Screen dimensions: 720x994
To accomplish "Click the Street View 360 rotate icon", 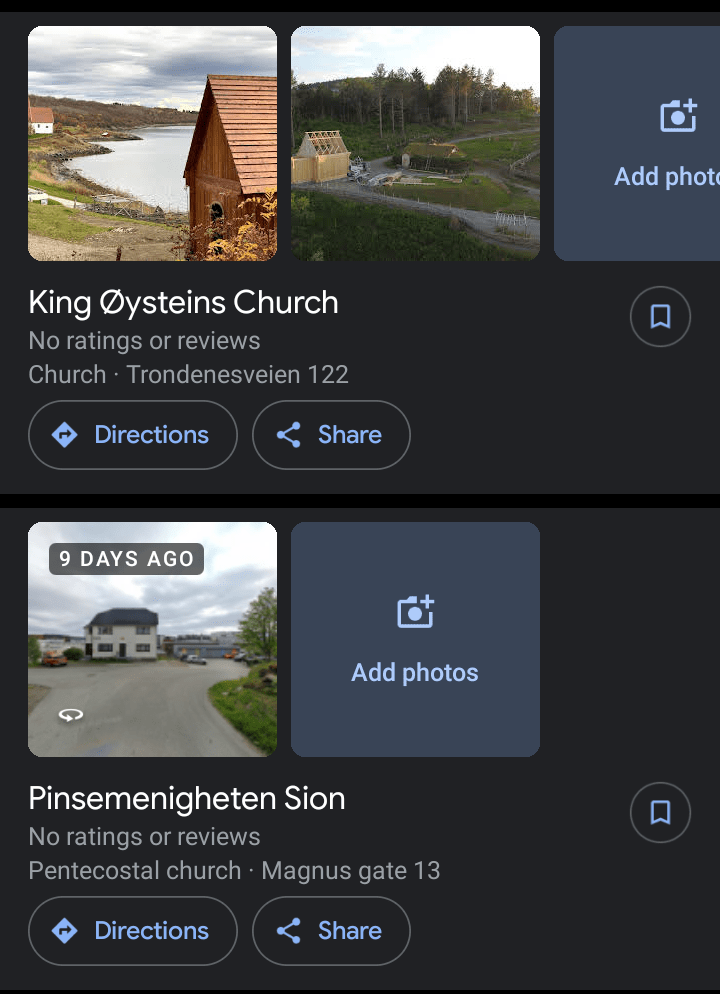I will tap(70, 715).
